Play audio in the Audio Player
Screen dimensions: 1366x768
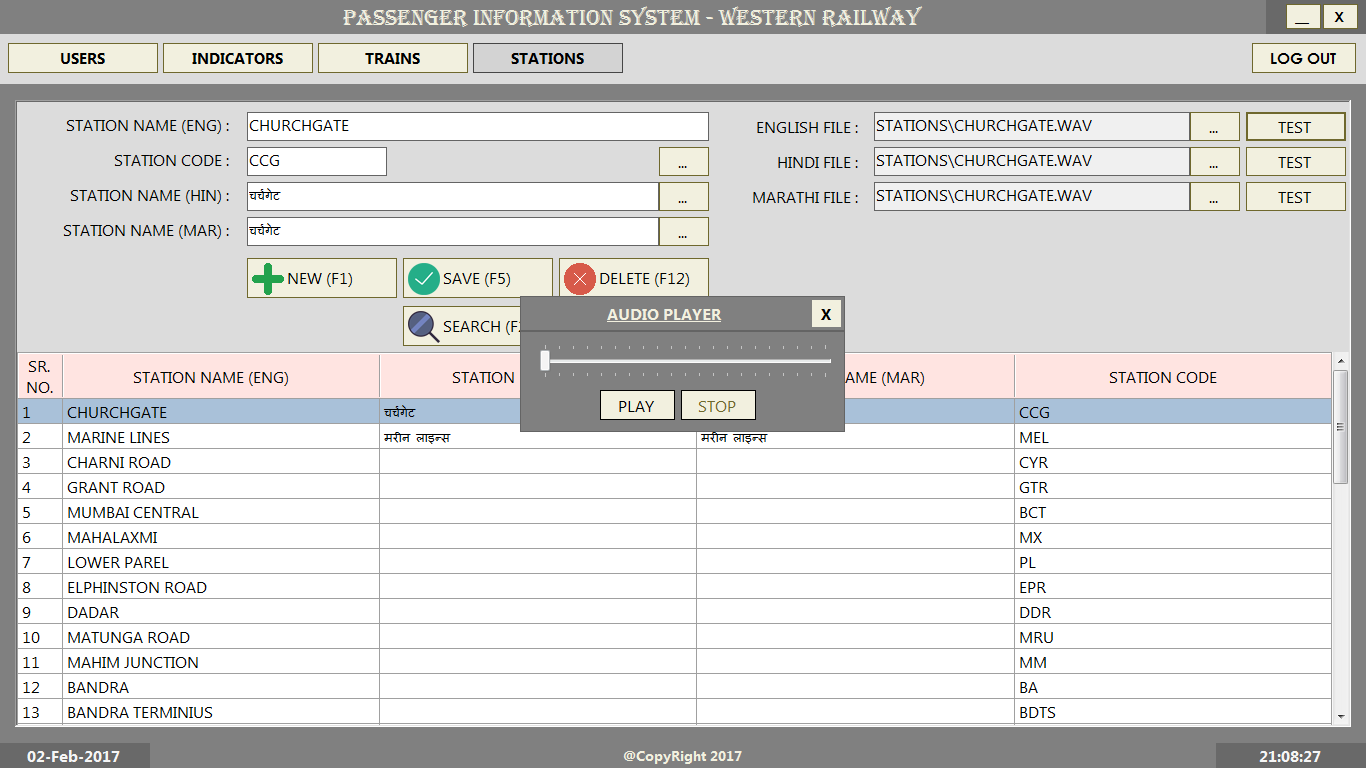coord(637,406)
